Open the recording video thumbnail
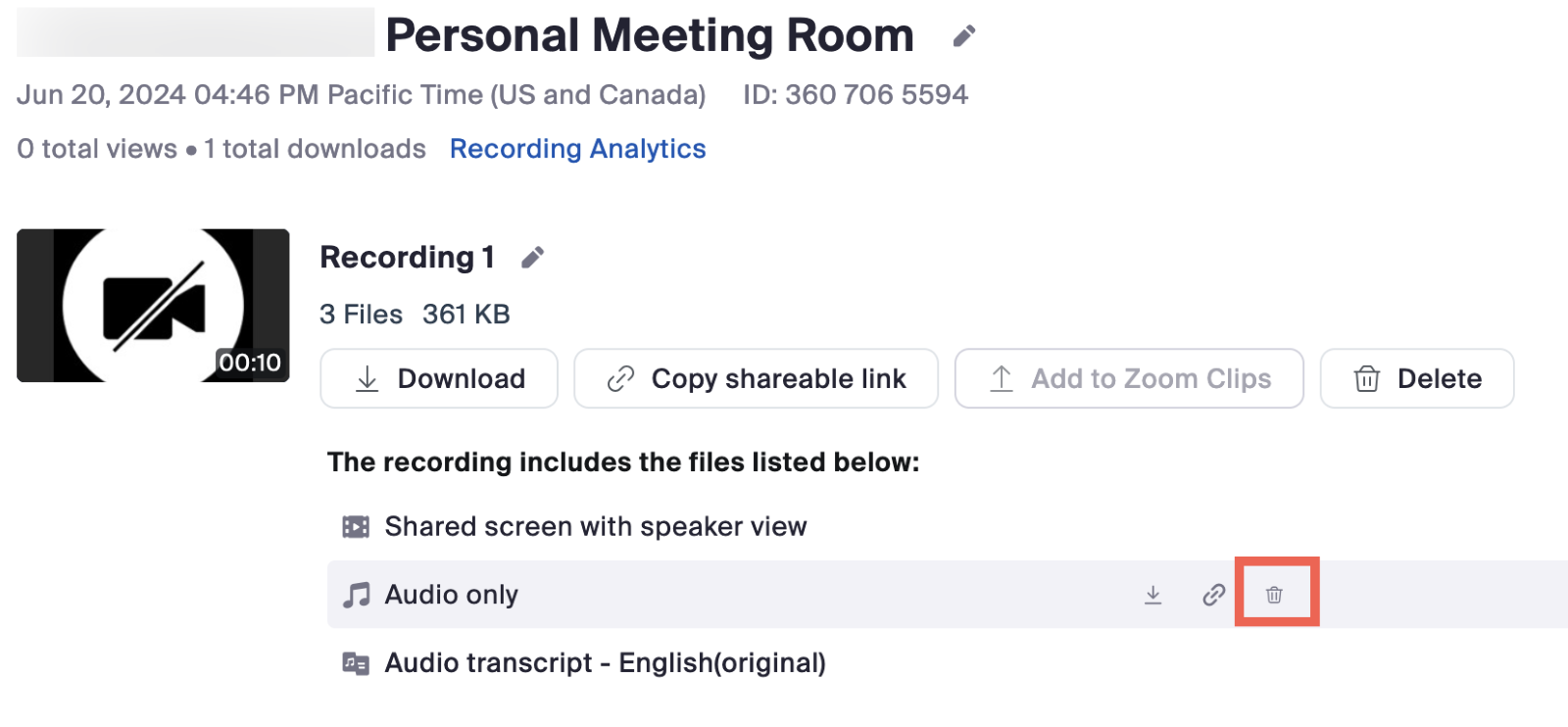This screenshot has width=1568, height=727. click(x=152, y=305)
